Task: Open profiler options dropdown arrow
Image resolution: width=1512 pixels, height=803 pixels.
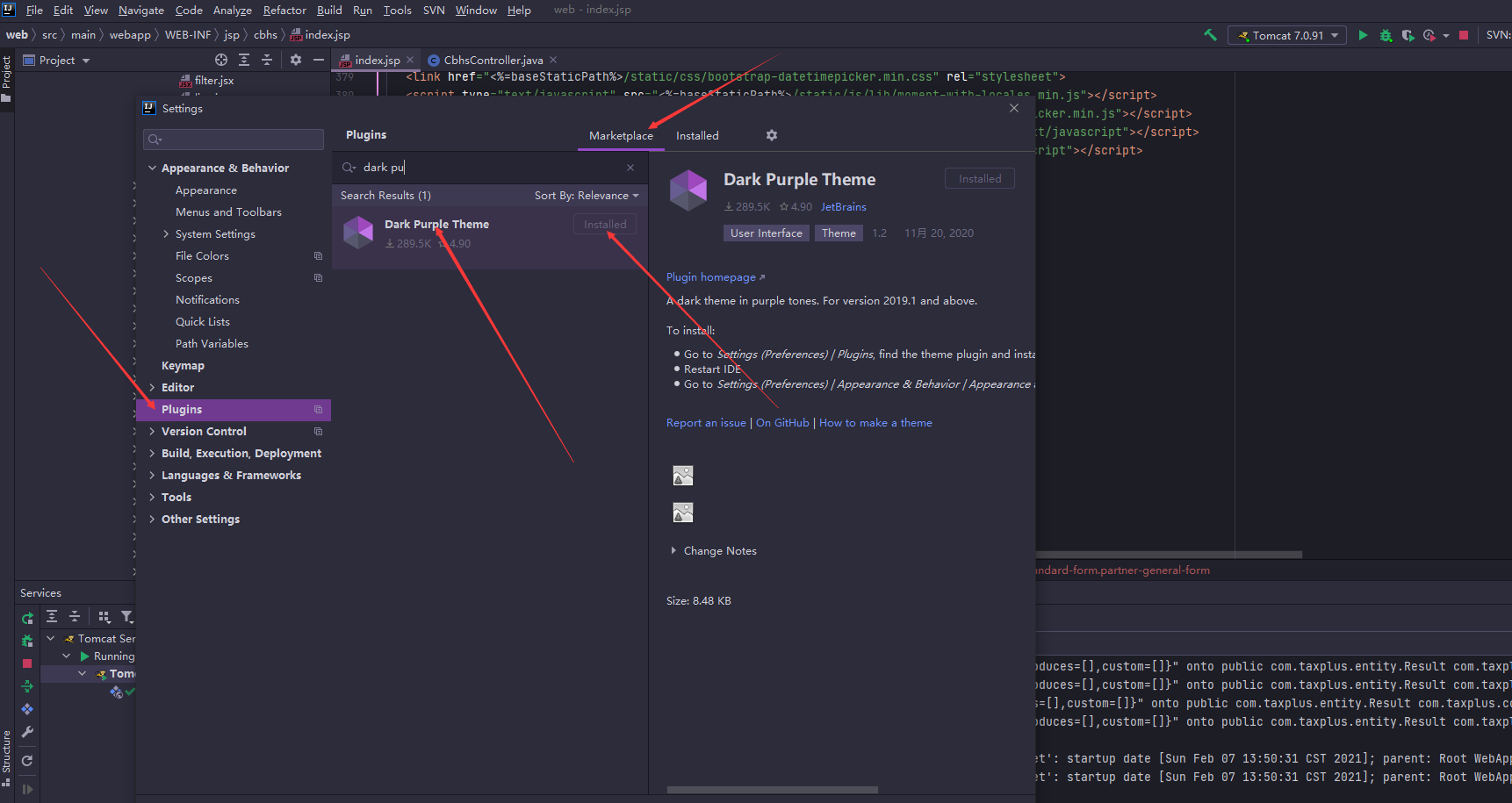Action: (1445, 36)
